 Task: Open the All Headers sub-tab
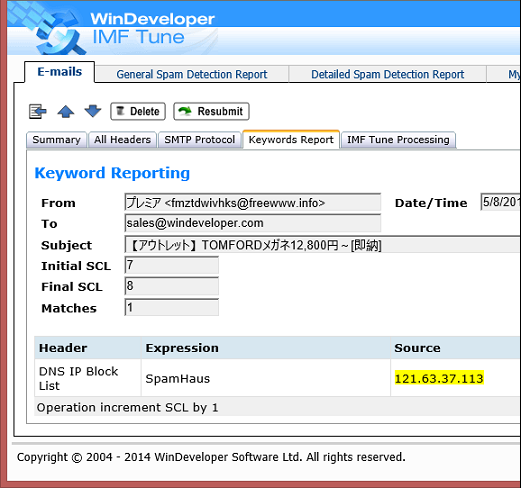coord(122,140)
